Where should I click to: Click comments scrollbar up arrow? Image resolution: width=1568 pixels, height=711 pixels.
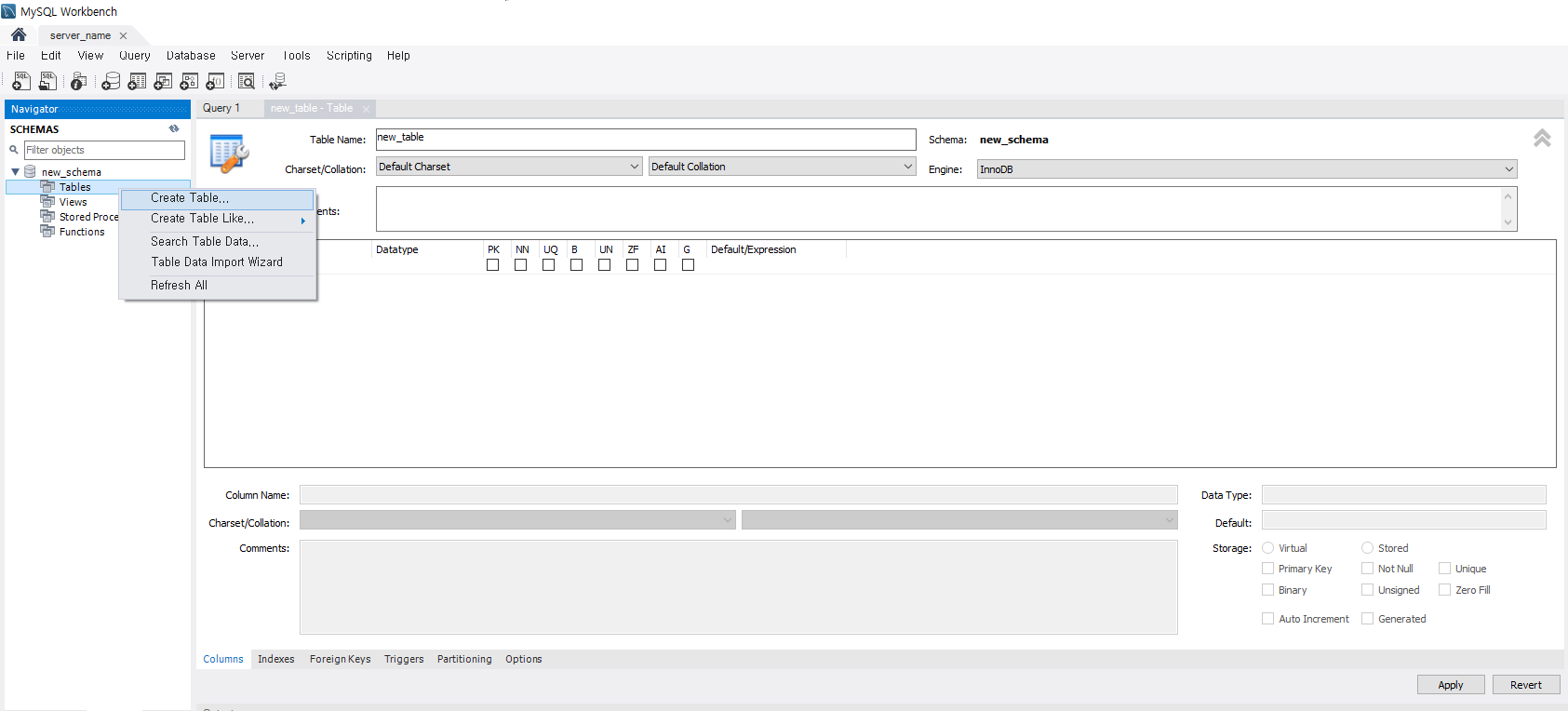coord(1508,195)
